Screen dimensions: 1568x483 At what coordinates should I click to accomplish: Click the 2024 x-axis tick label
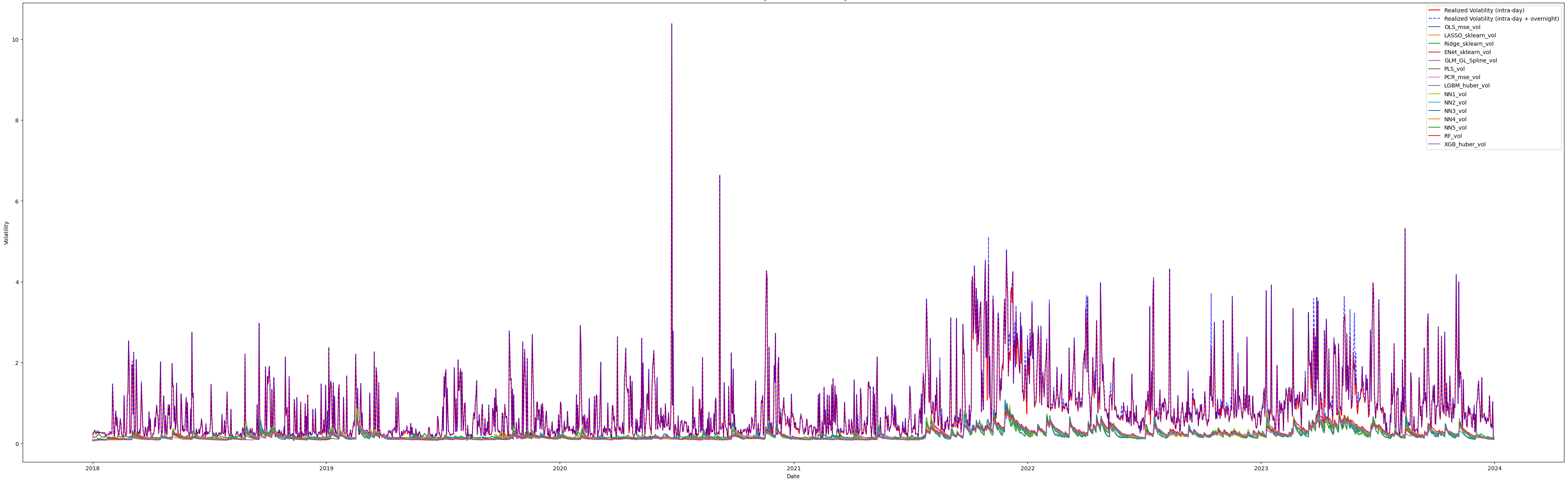[x=1494, y=468]
